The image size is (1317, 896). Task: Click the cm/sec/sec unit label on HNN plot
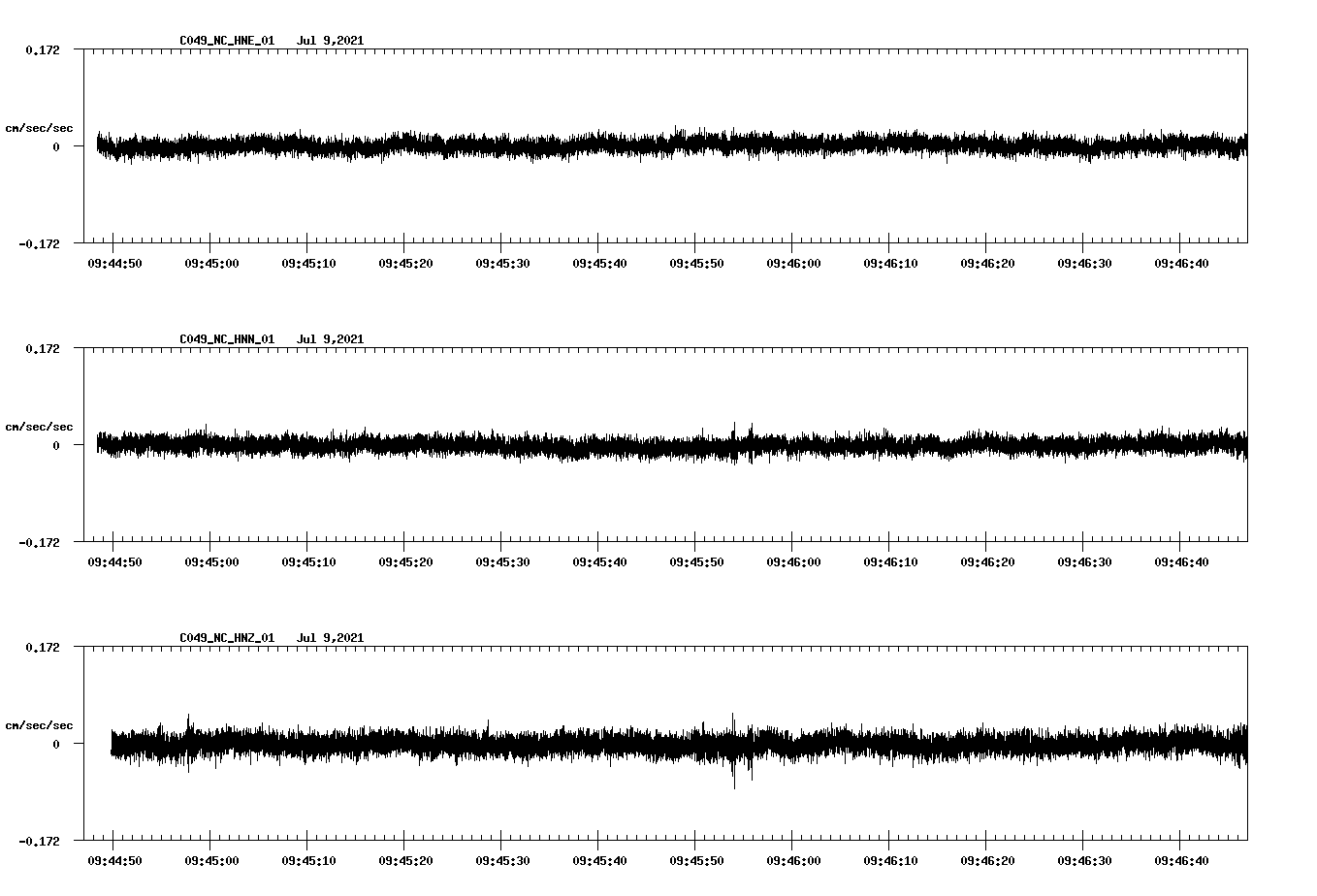tap(39, 427)
